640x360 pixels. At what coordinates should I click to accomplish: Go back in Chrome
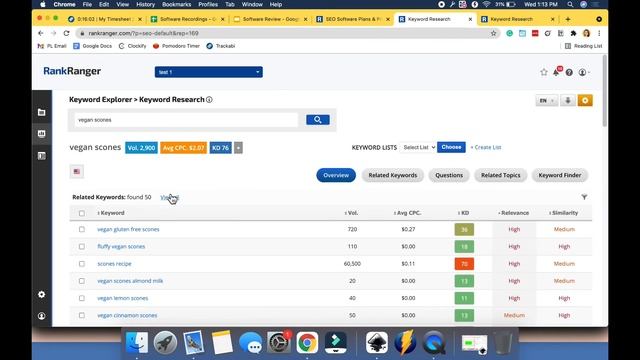click(x=40, y=33)
